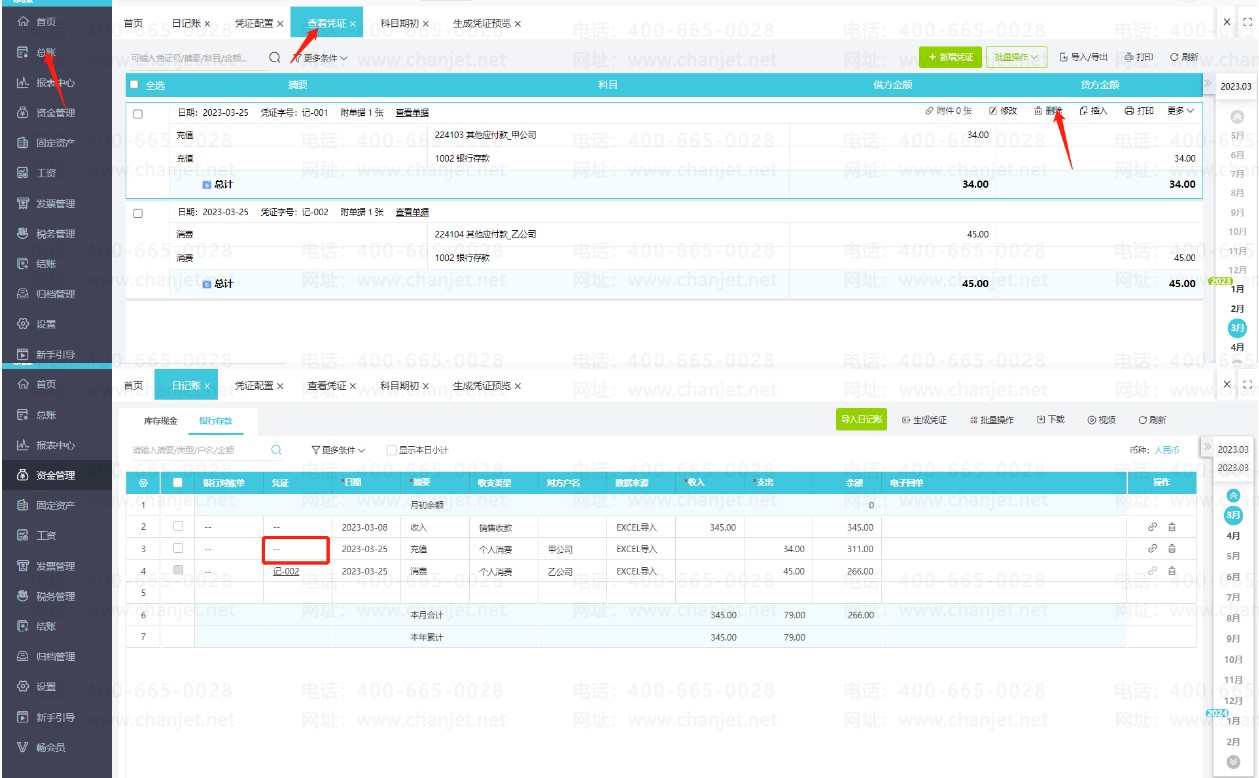The width and height of the screenshot is (1259, 778).
Task: Click 刷新 in the voucher page toolbar
Action: coord(1184,58)
